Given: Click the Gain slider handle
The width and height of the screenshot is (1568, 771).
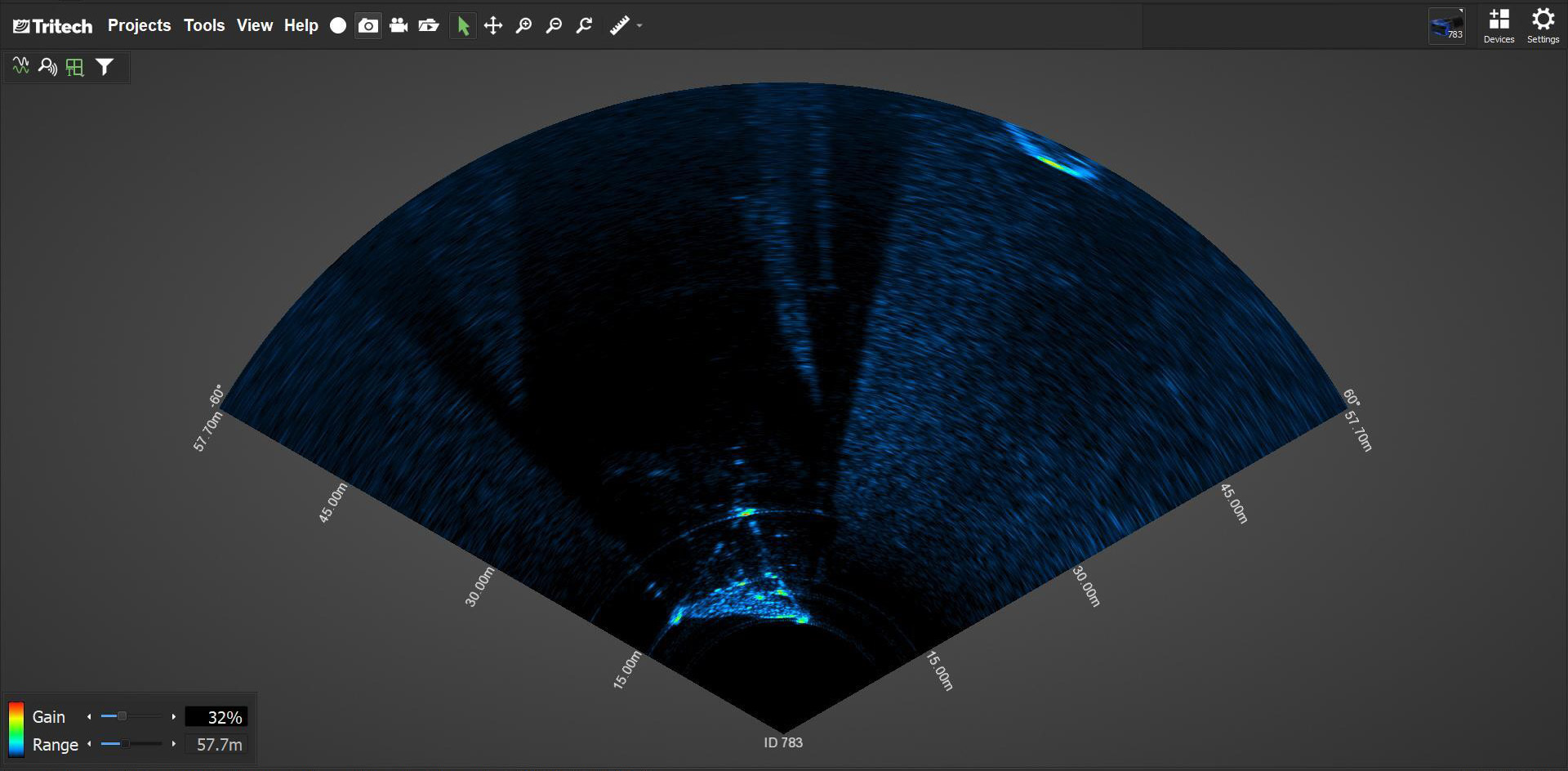Looking at the screenshot, I should point(122,716).
